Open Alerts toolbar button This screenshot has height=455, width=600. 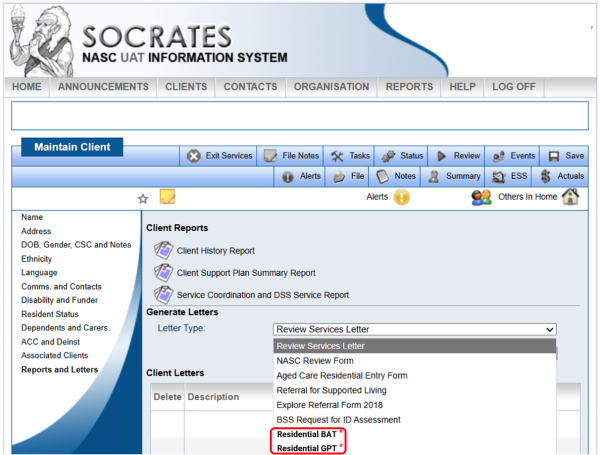[x=300, y=176]
